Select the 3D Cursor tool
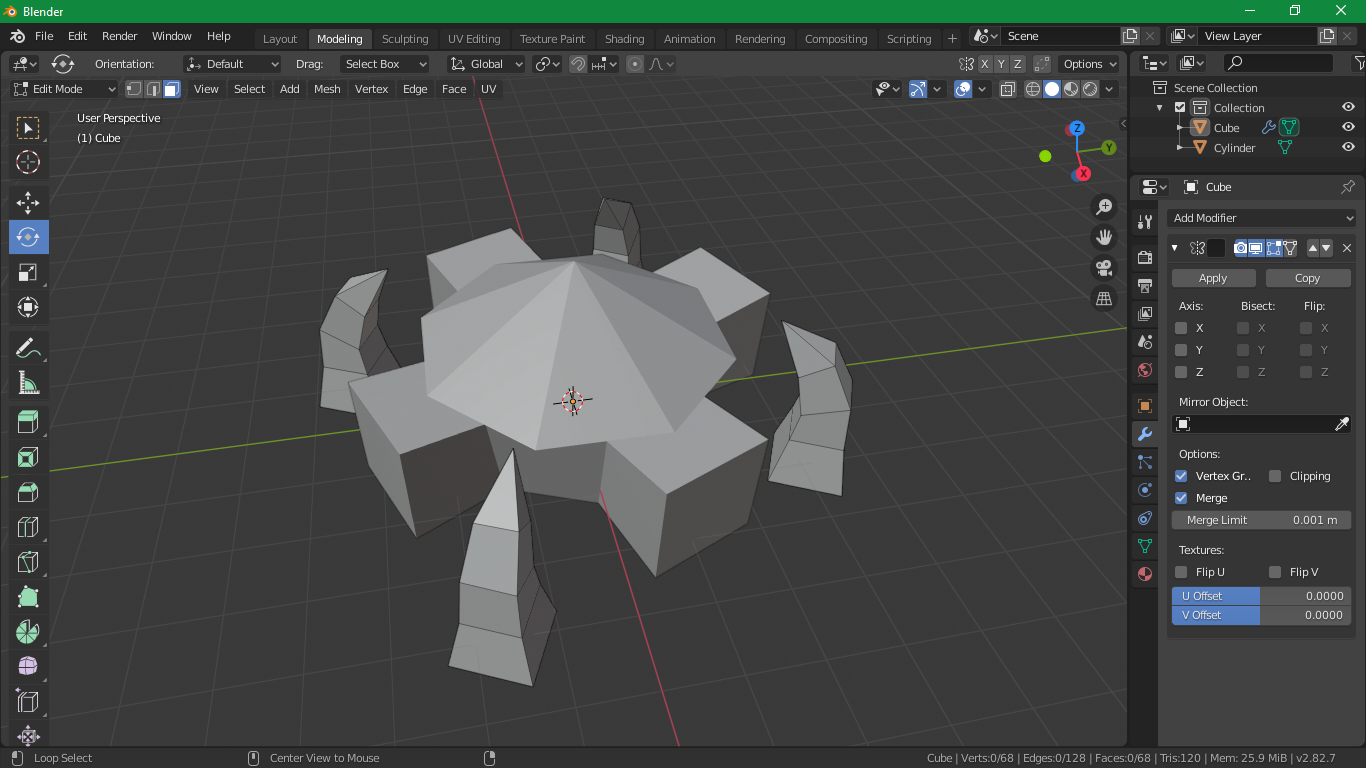The height and width of the screenshot is (768, 1366). click(28, 162)
